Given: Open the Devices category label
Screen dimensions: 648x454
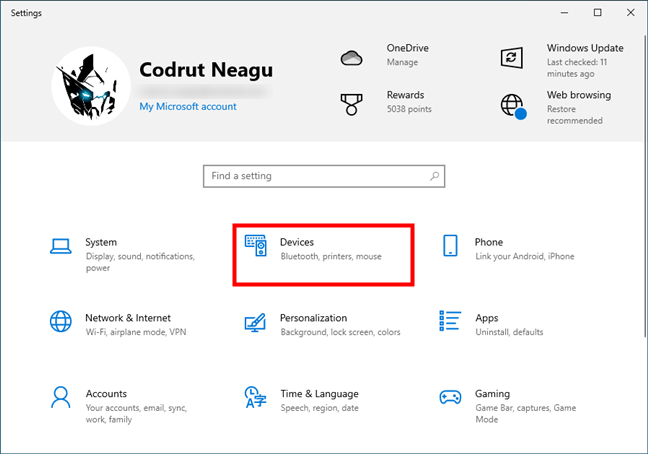Looking at the screenshot, I should click(x=297, y=242).
